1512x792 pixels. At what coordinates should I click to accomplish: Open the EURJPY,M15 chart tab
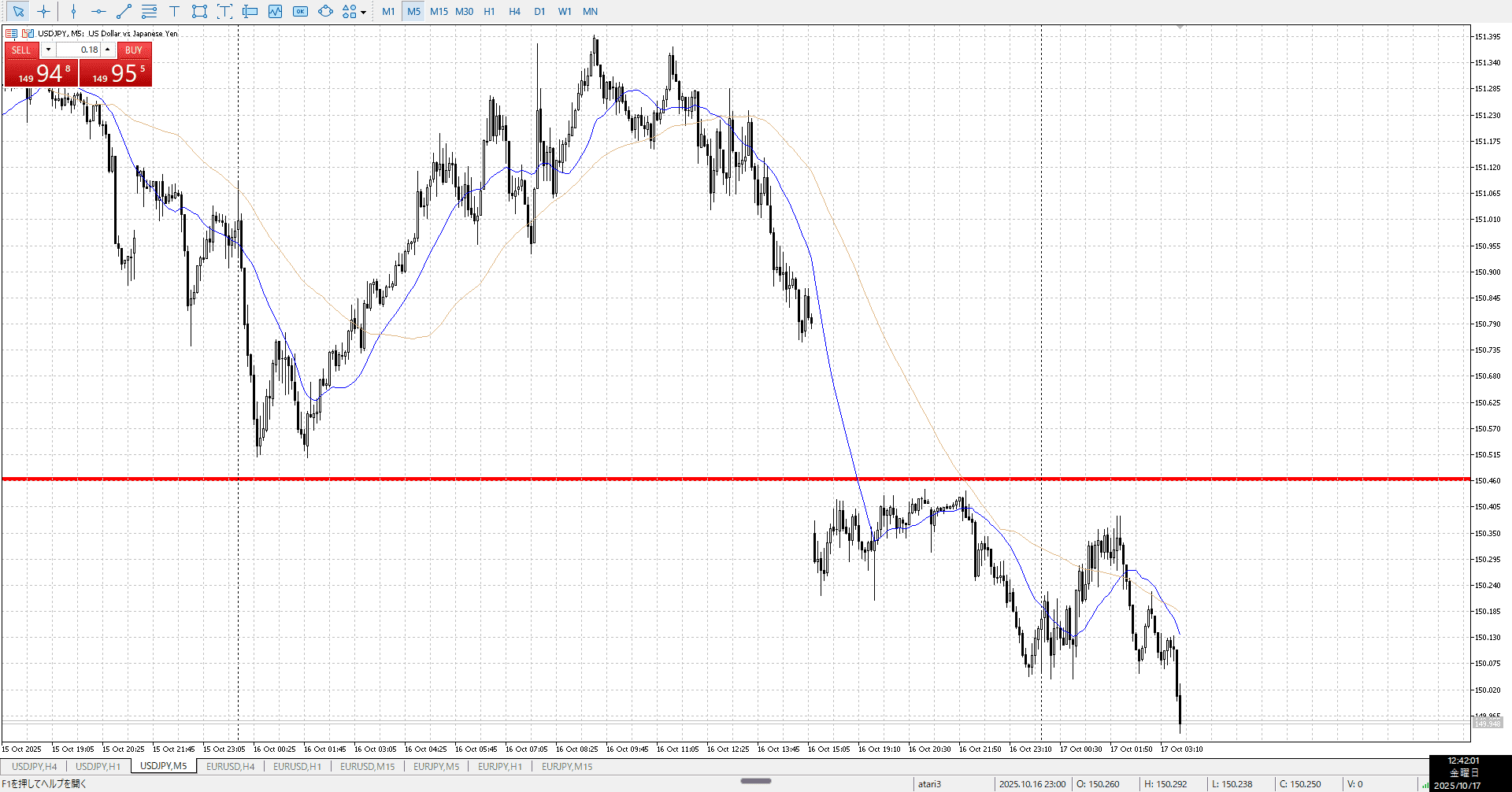coord(567,766)
